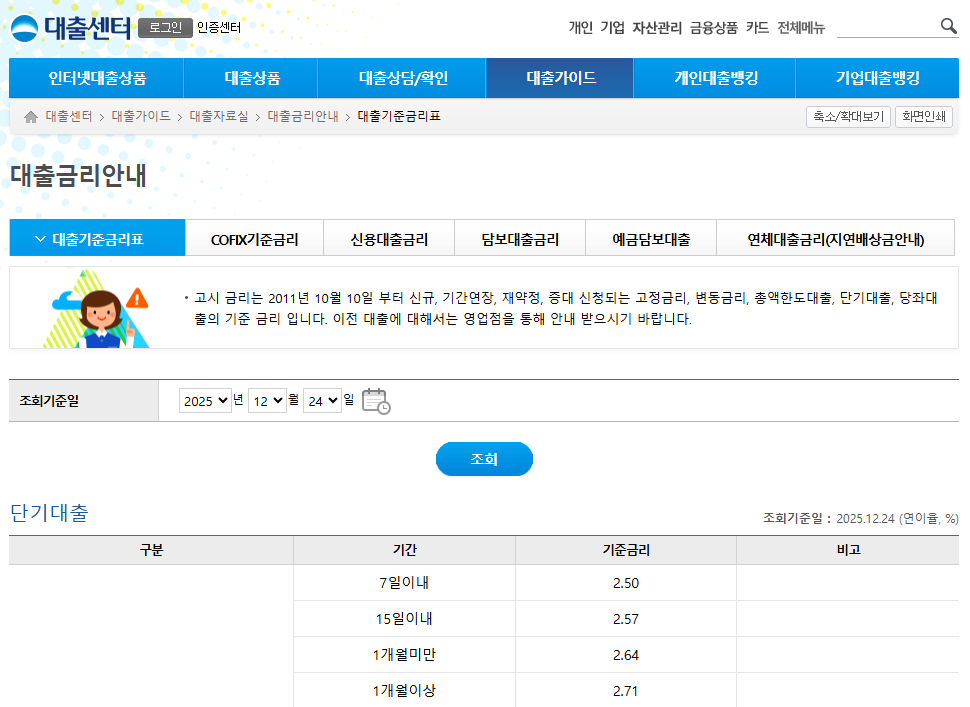The width and height of the screenshot is (970, 707).
Task: Open the 대출가이드 menu
Action: 560,78
